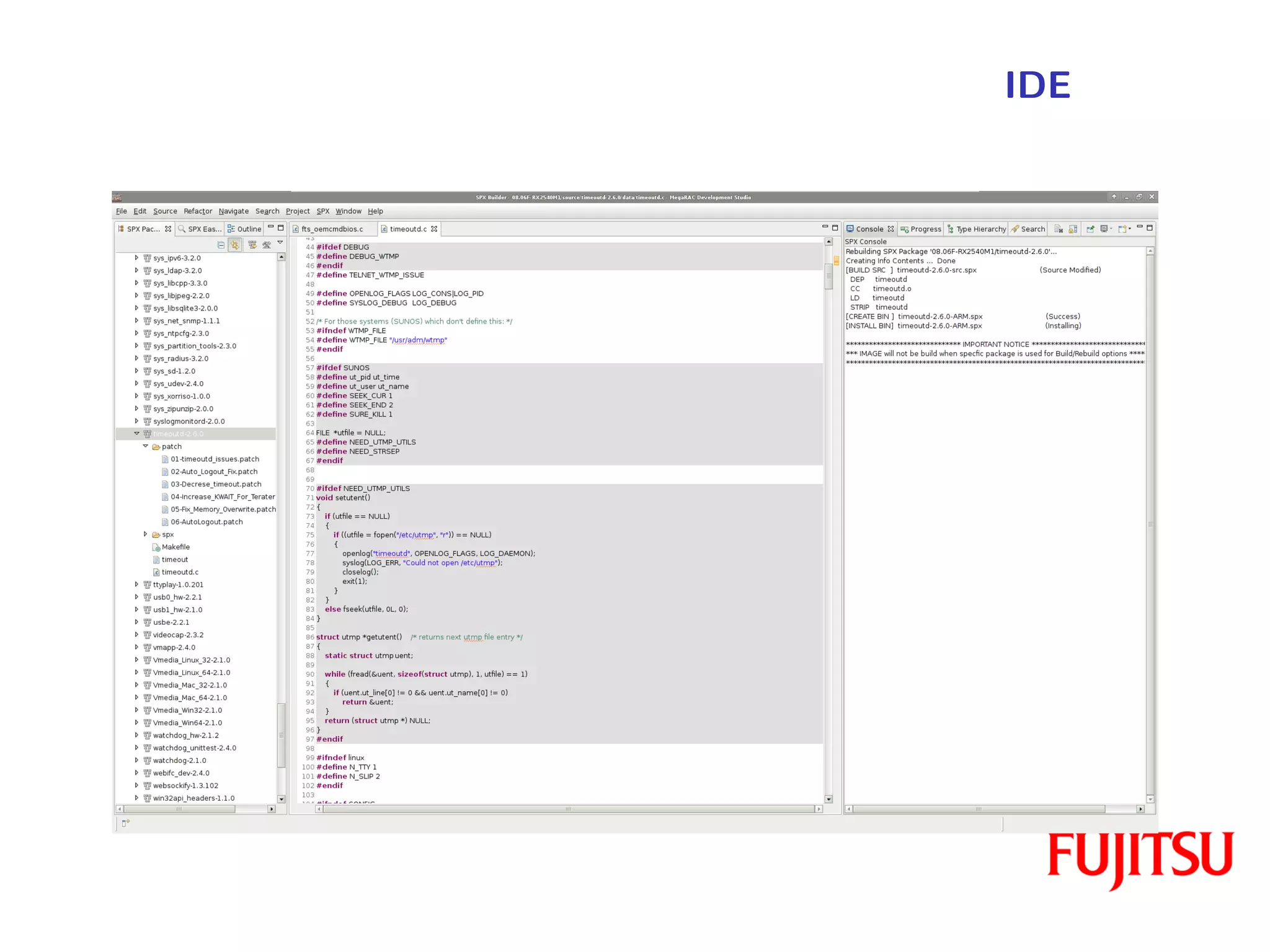
Task: Open the Refactor menu
Action: tap(198, 211)
